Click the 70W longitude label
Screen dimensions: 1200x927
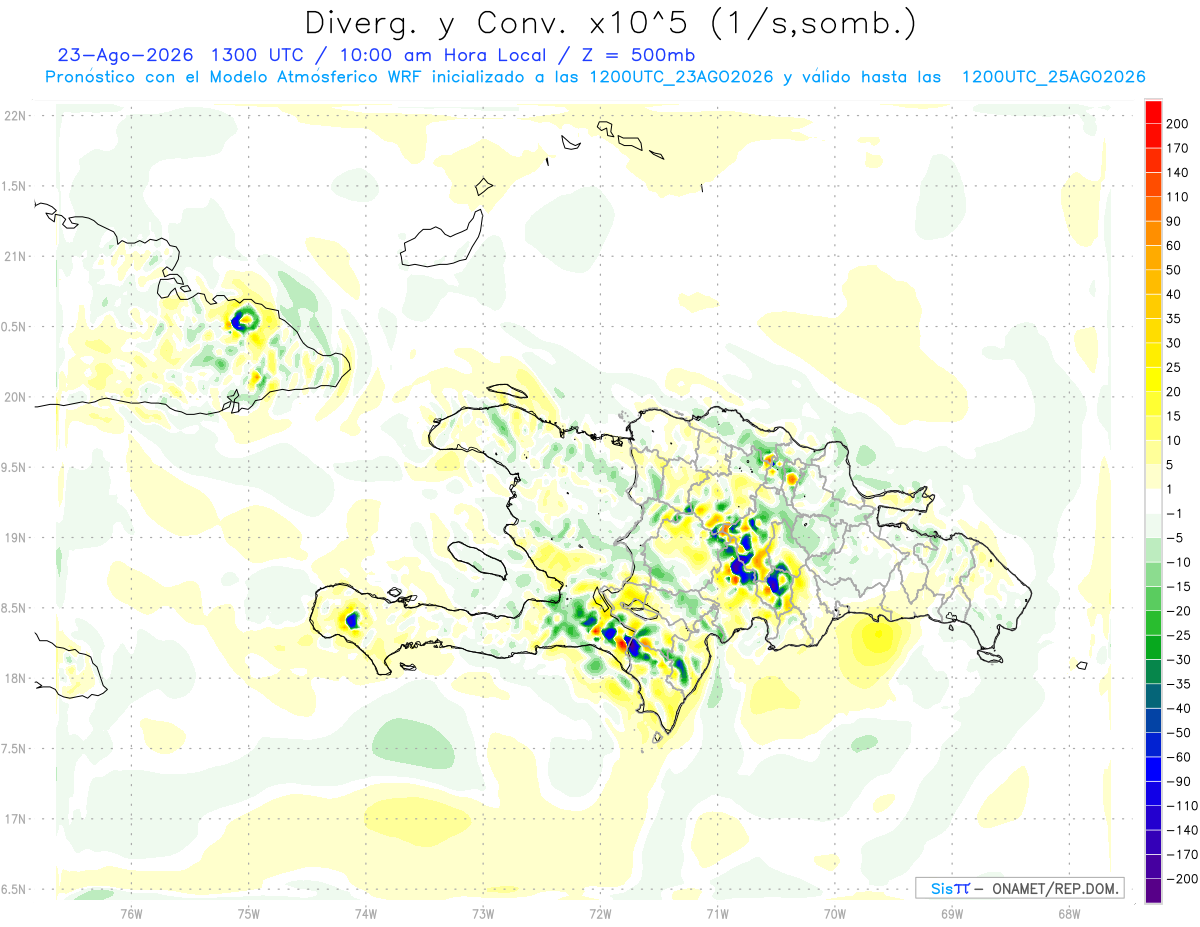(835, 913)
